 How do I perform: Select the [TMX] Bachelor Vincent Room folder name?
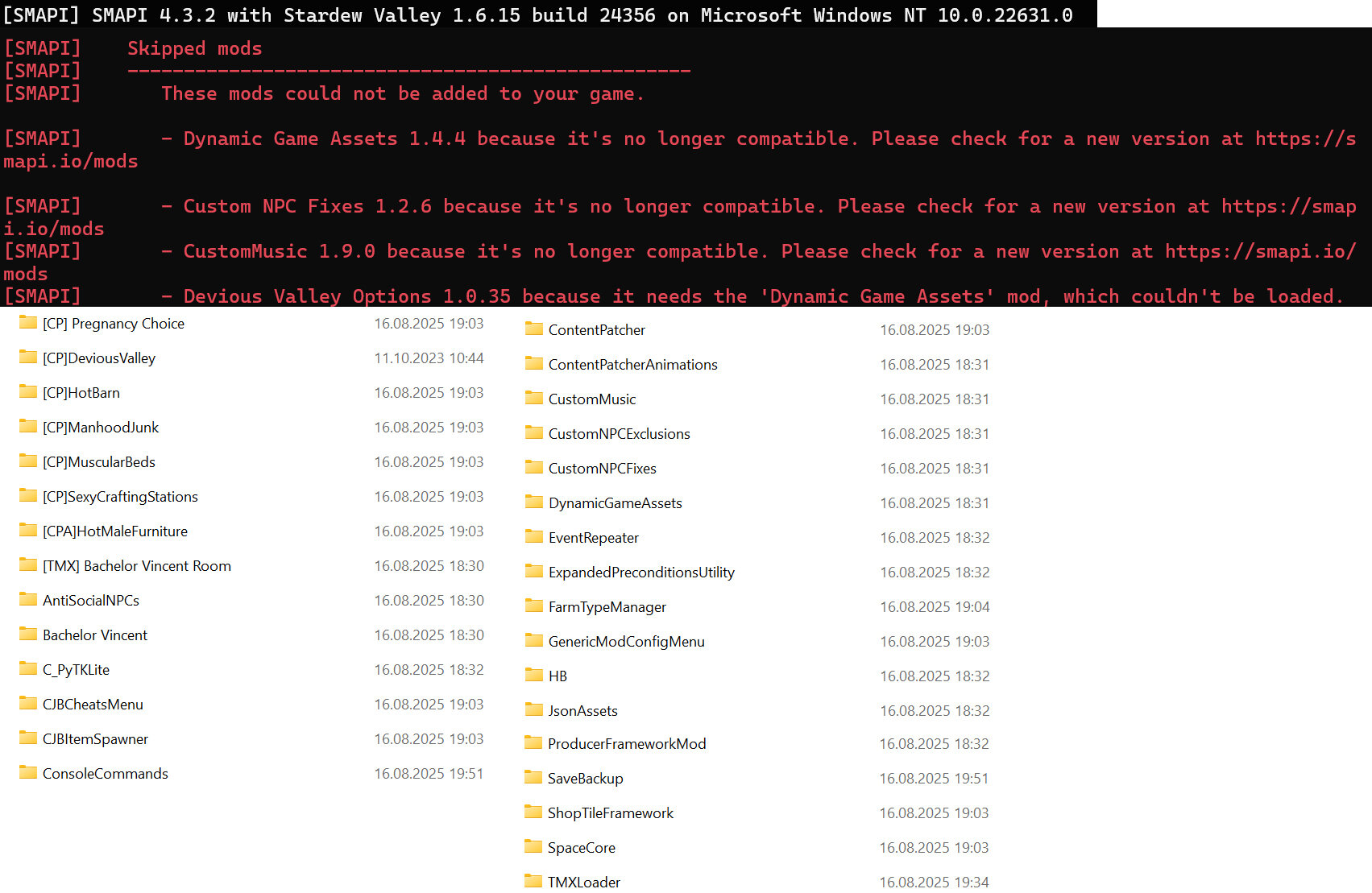[x=137, y=566]
